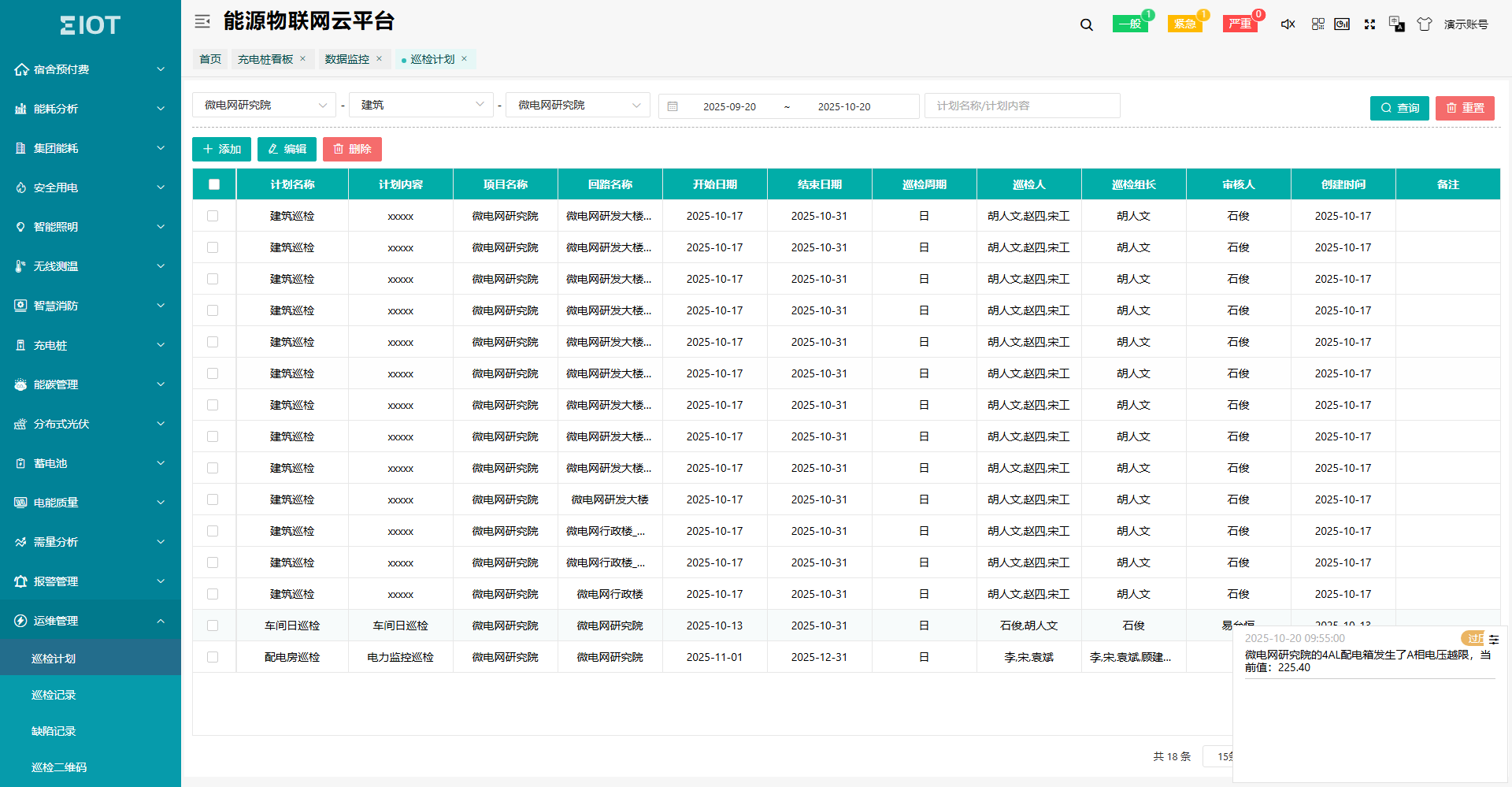The height and width of the screenshot is (787, 1512).
Task: Open notification popup settings icon
Action: (x=1494, y=640)
